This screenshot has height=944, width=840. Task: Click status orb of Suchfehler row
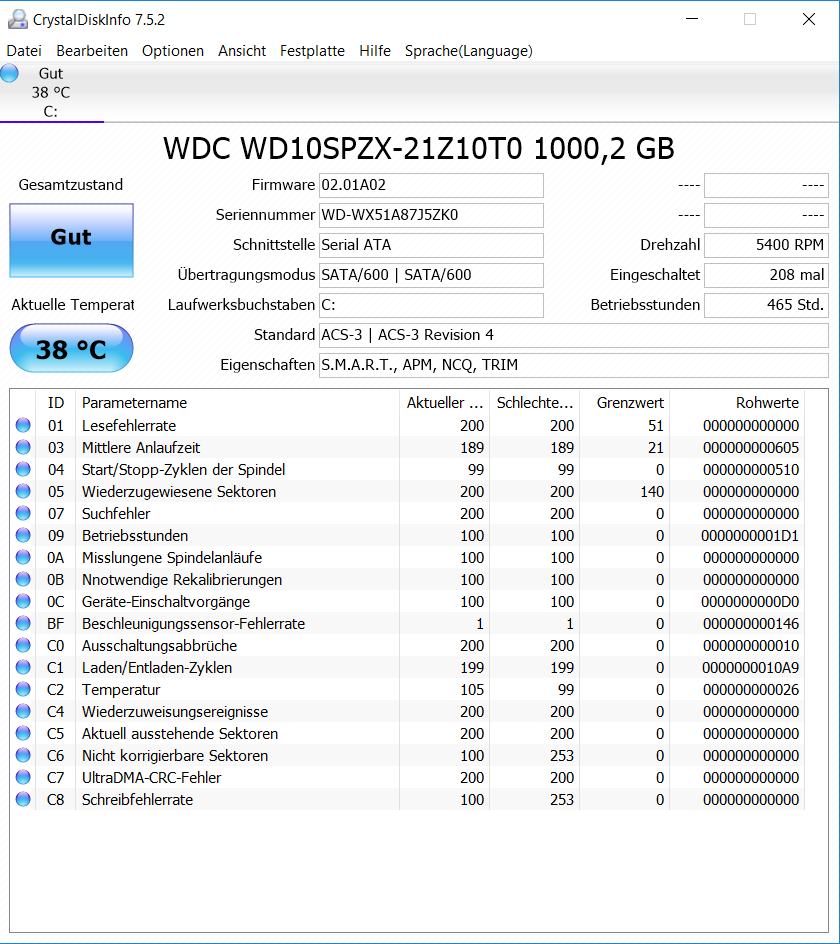pyautogui.click(x=23, y=513)
